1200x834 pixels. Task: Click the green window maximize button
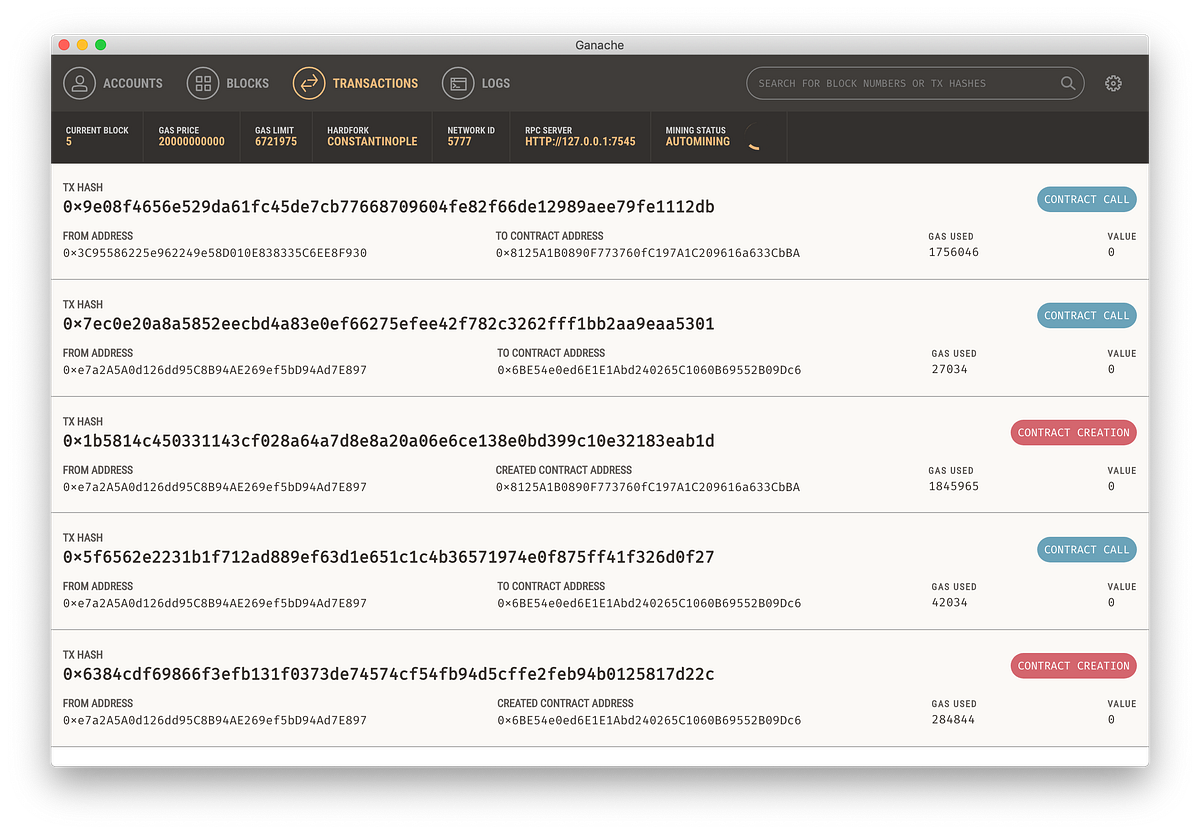pyautogui.click(x=100, y=45)
